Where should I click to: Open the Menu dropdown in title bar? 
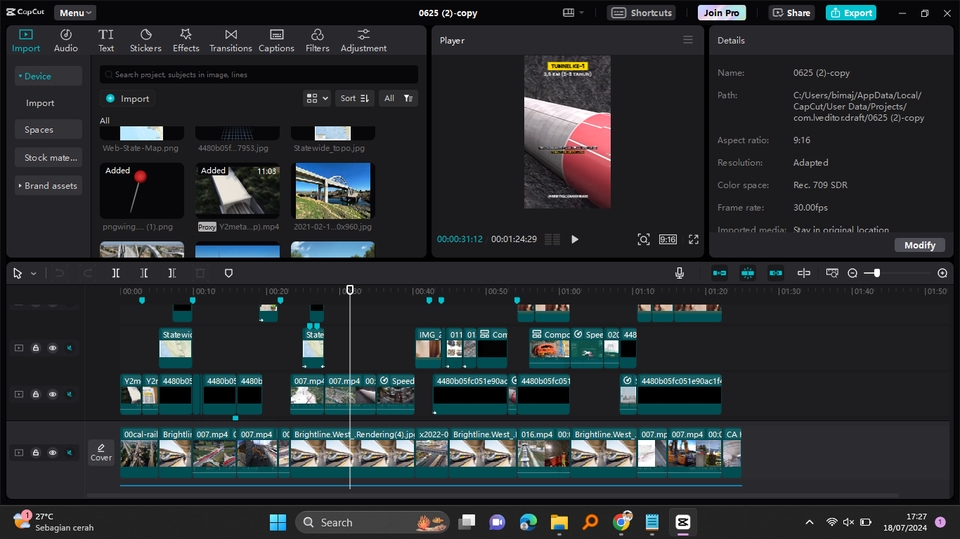75,13
